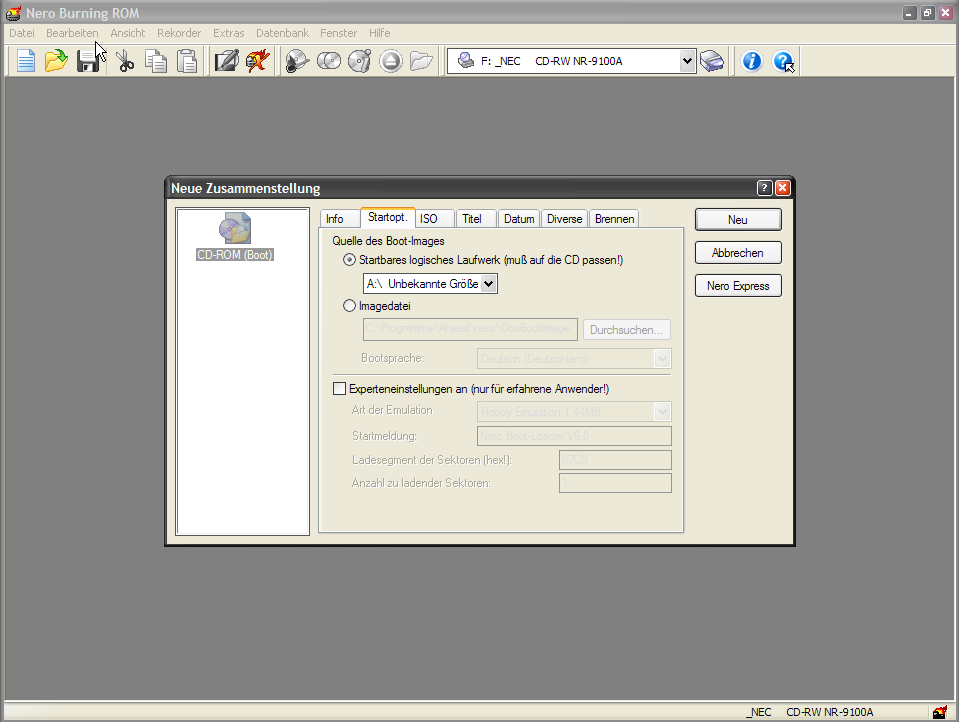Click the dialog's question mark help button
The width and height of the screenshot is (959, 722).
(765, 188)
